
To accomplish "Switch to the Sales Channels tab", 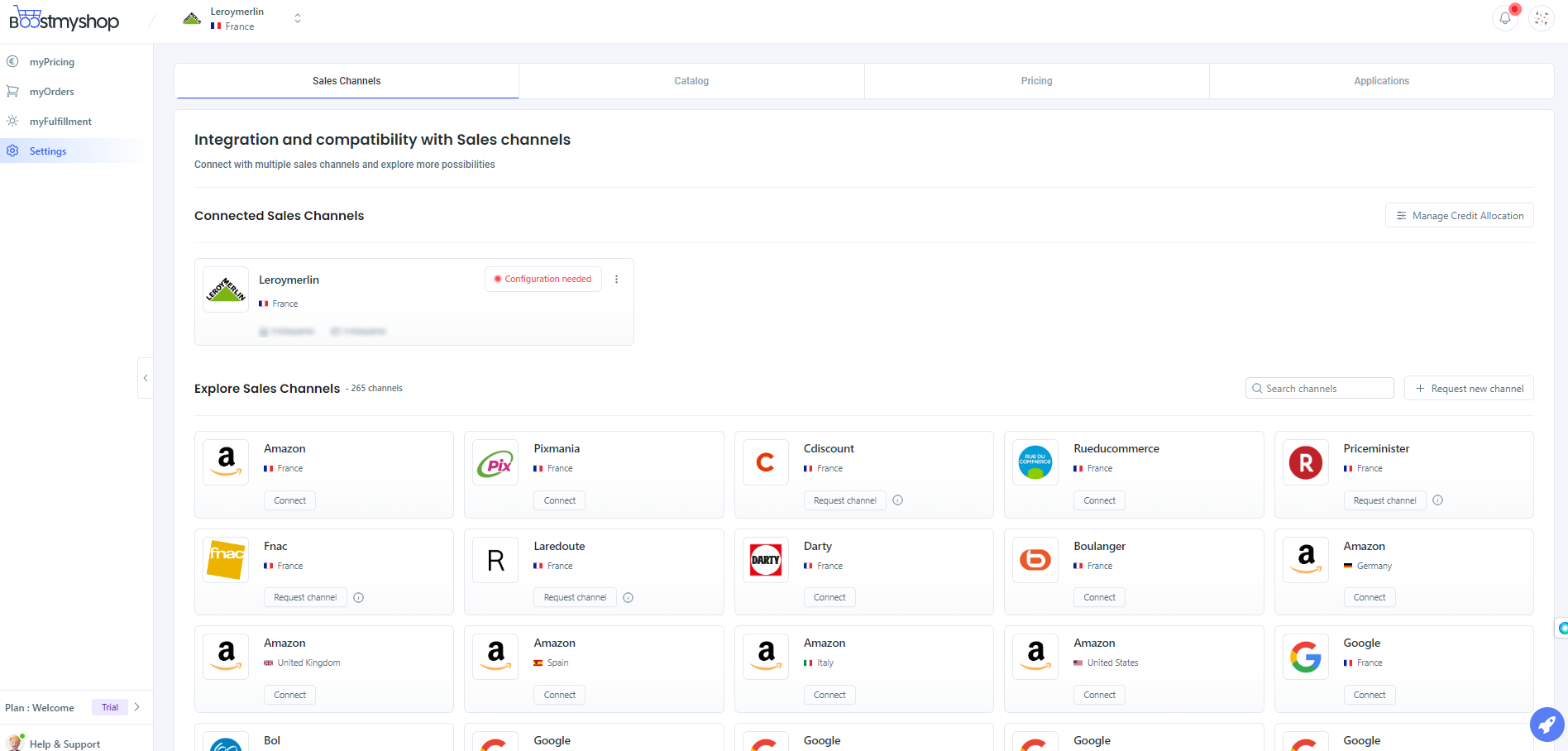I will click(347, 81).
